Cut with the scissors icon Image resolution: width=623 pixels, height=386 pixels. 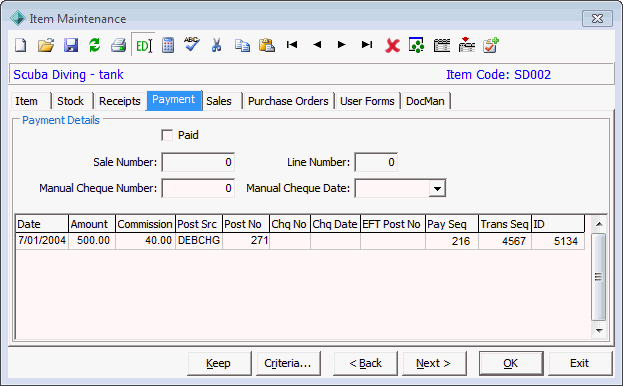coord(217,45)
